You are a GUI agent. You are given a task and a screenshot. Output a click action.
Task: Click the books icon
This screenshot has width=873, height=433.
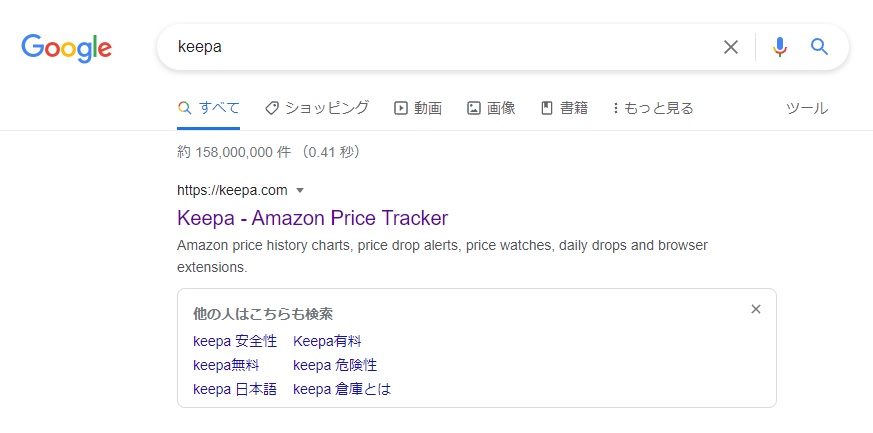547,108
